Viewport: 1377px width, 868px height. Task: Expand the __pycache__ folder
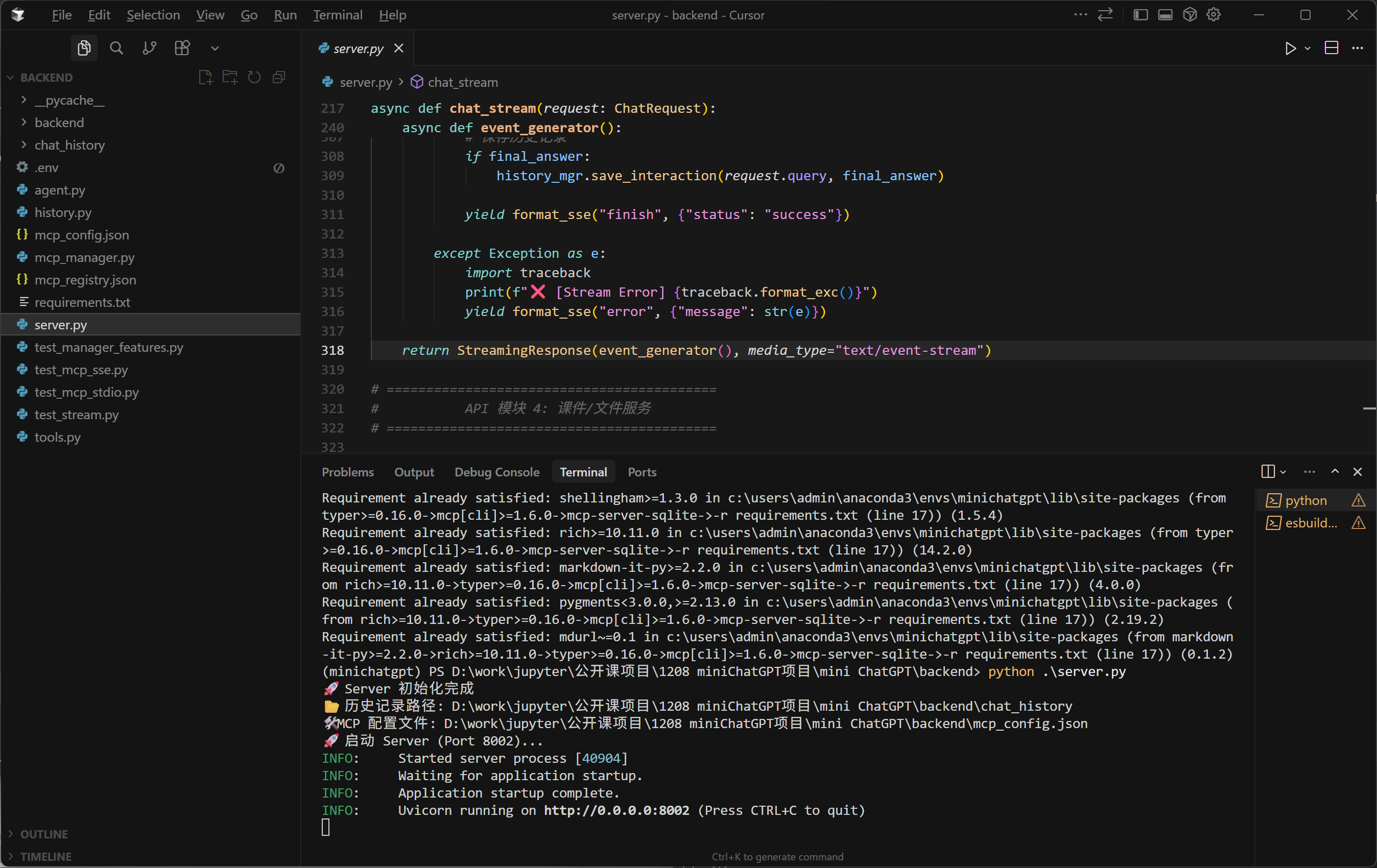(x=151, y=100)
